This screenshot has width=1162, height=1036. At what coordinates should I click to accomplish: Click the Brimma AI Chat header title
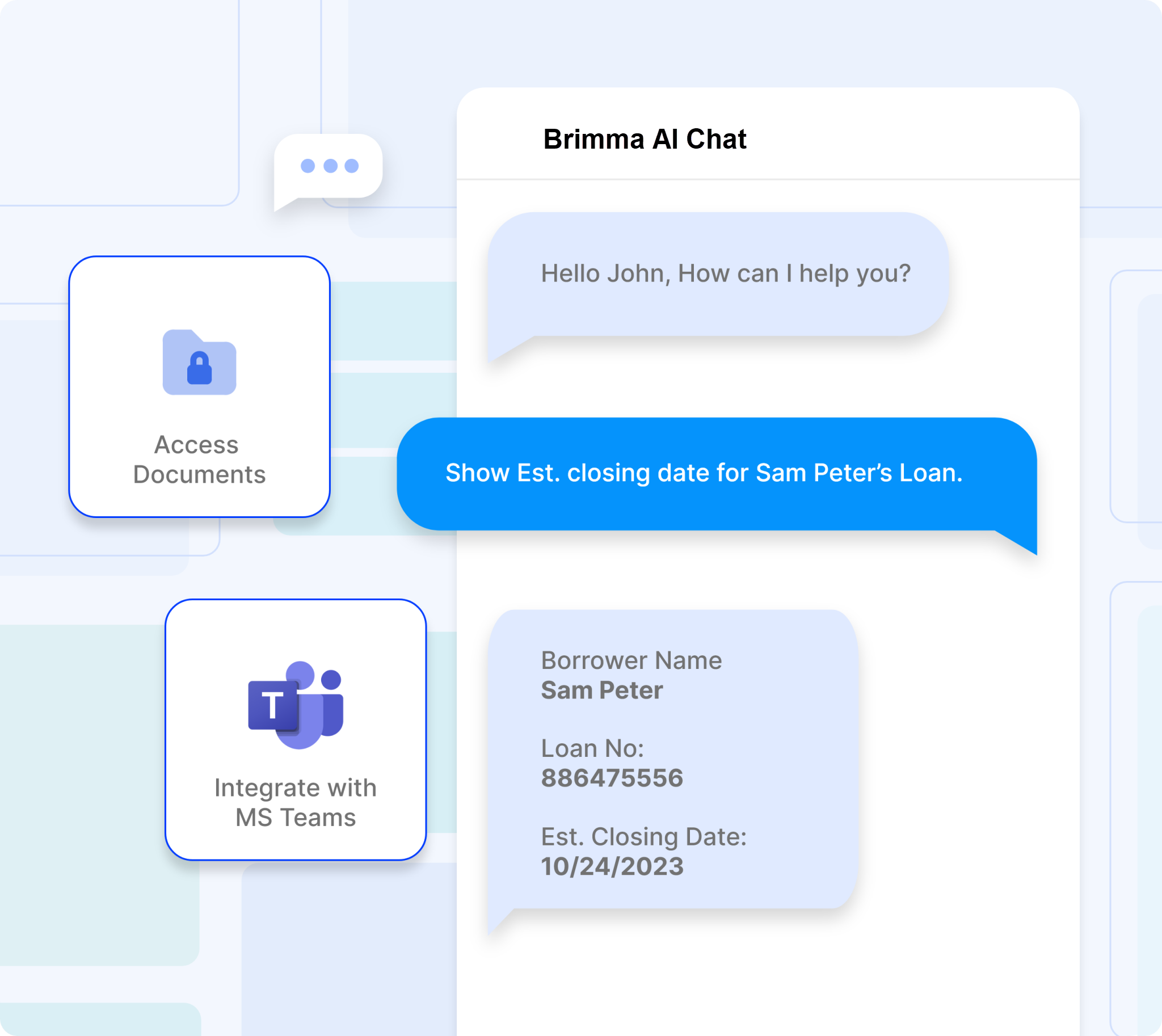pos(644,140)
